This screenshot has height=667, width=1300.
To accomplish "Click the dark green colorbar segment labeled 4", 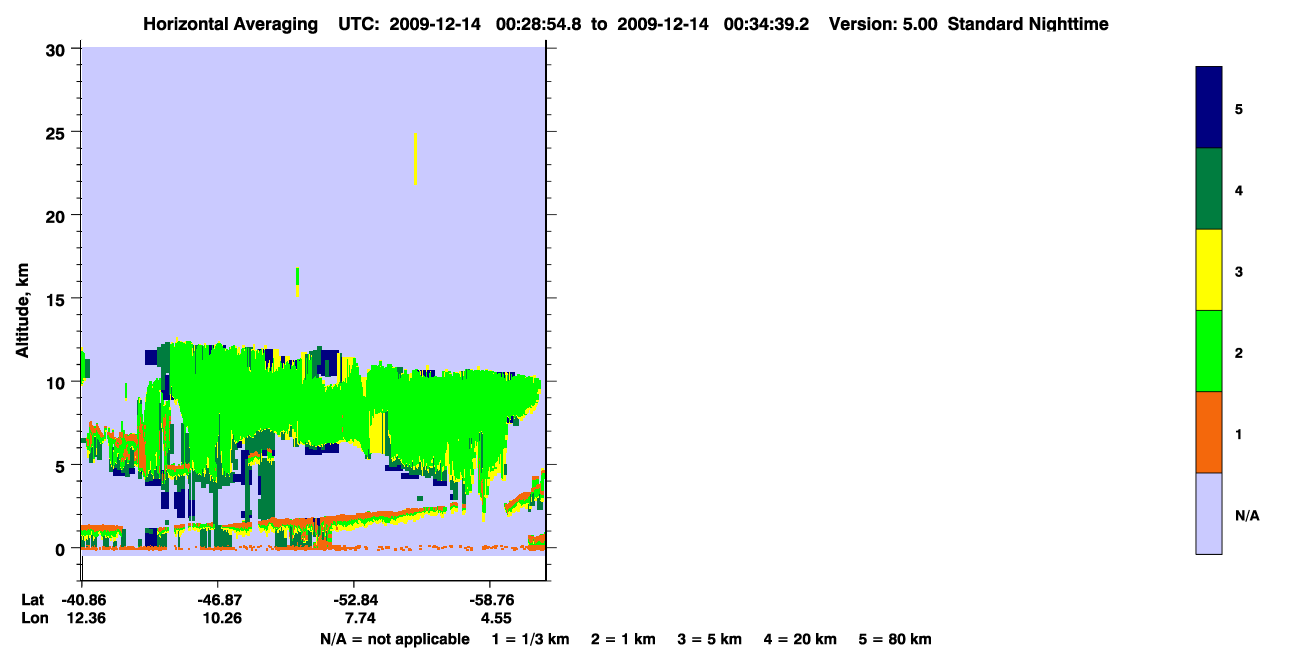I will (x=1209, y=189).
